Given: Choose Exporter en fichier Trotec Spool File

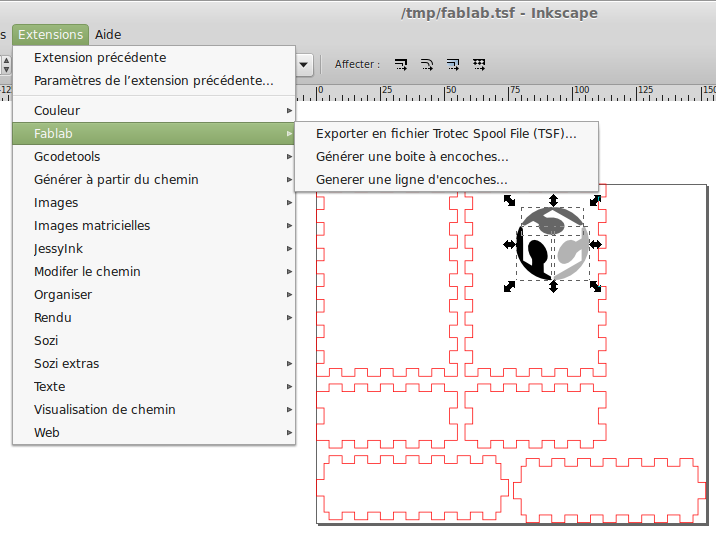Looking at the screenshot, I should [x=445, y=134].
